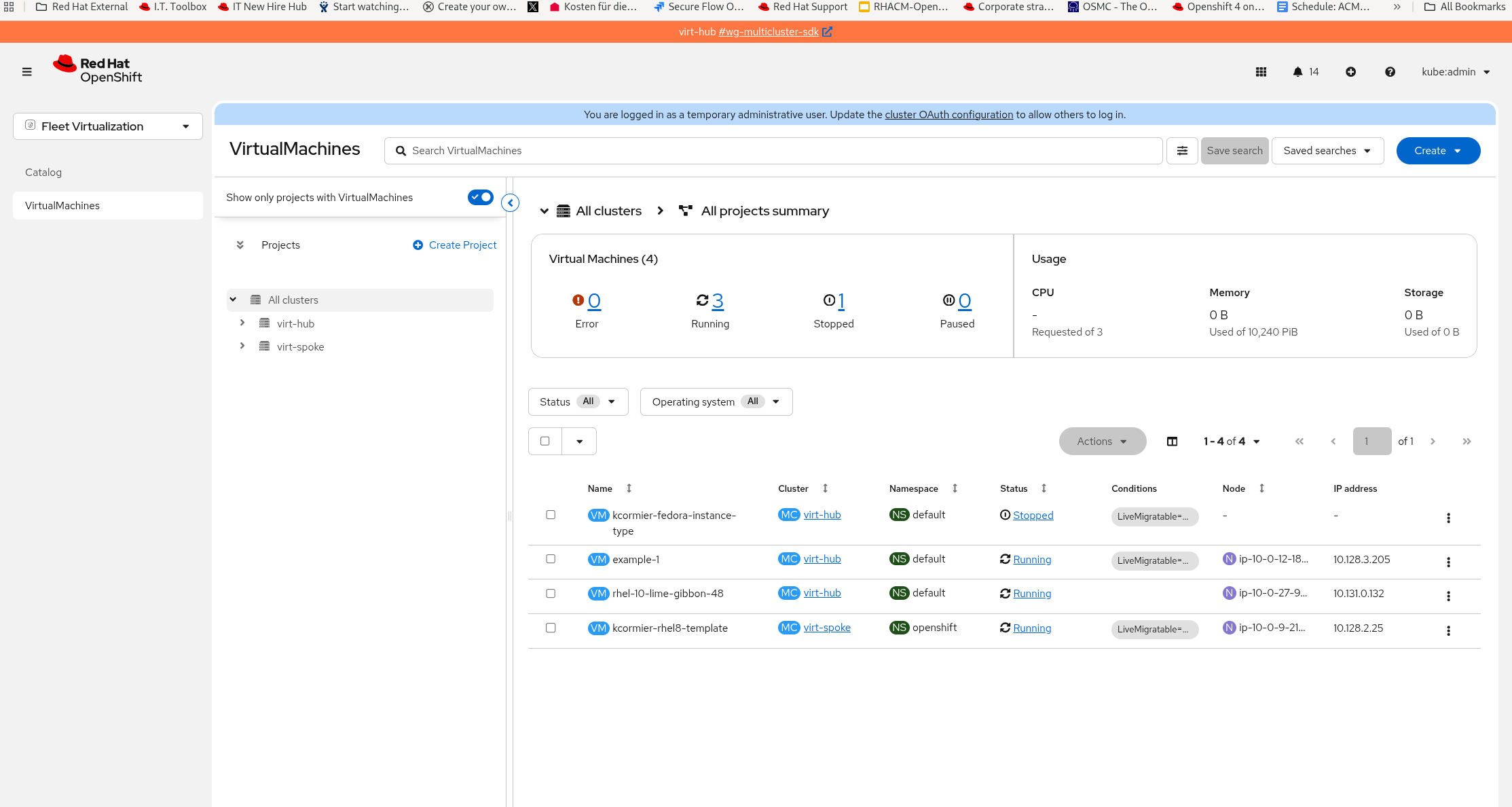Click the cluster OAuth configuration link
This screenshot has width=1512, height=807.
[948, 115]
